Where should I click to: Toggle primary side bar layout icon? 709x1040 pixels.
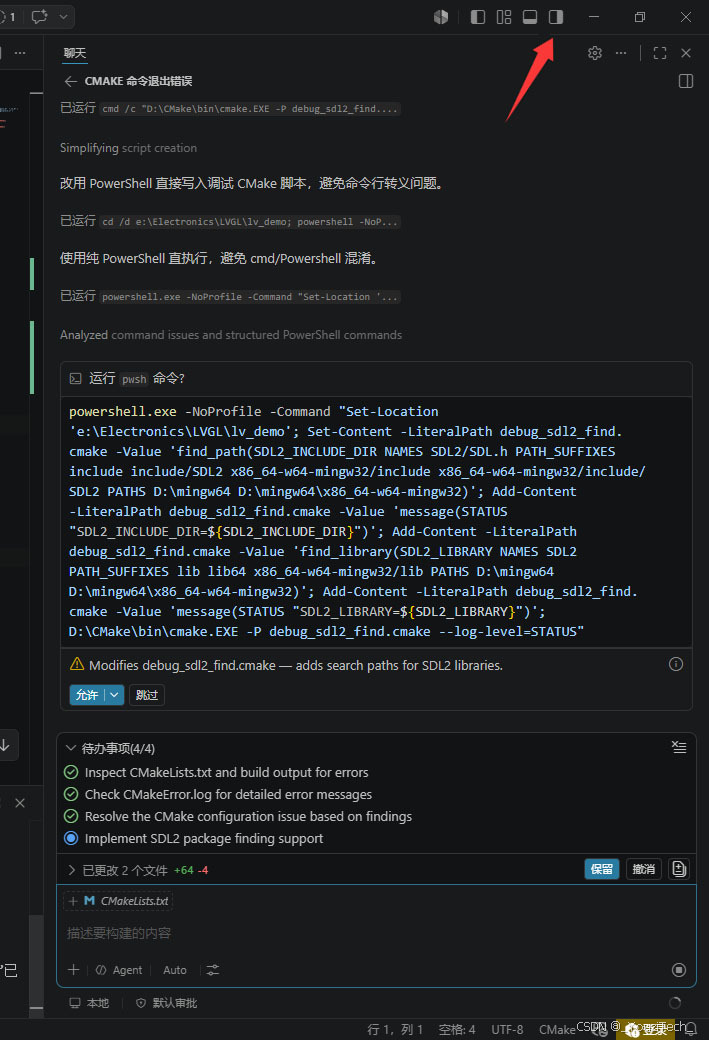click(478, 17)
